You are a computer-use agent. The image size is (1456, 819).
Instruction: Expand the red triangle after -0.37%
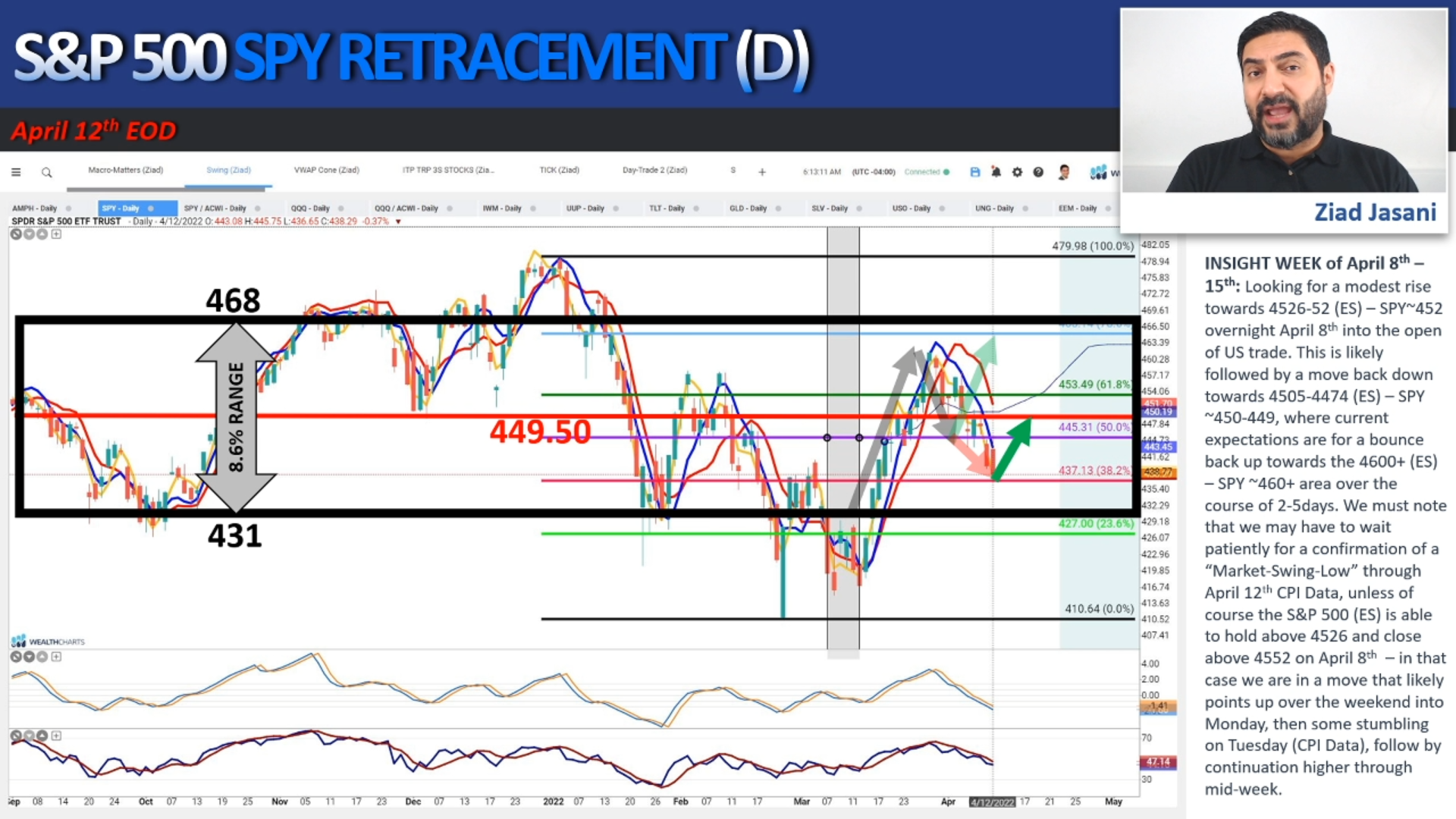[398, 222]
